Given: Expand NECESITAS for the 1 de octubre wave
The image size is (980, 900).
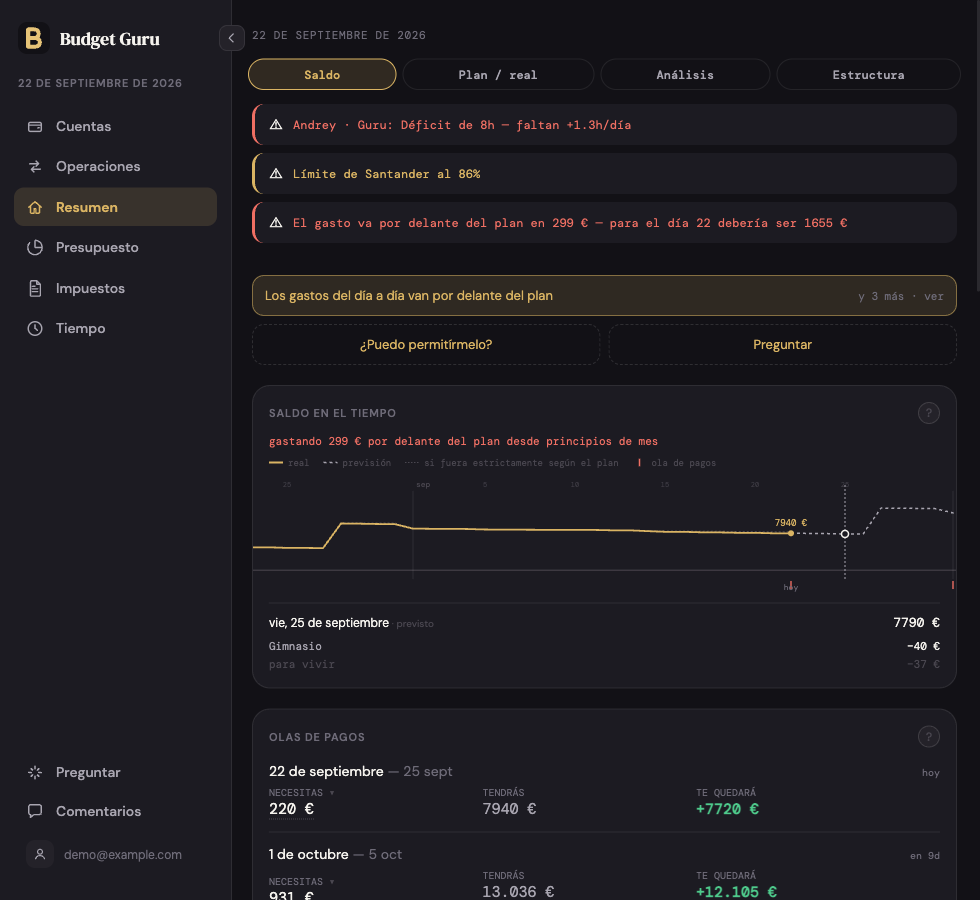Looking at the screenshot, I should click(301, 882).
